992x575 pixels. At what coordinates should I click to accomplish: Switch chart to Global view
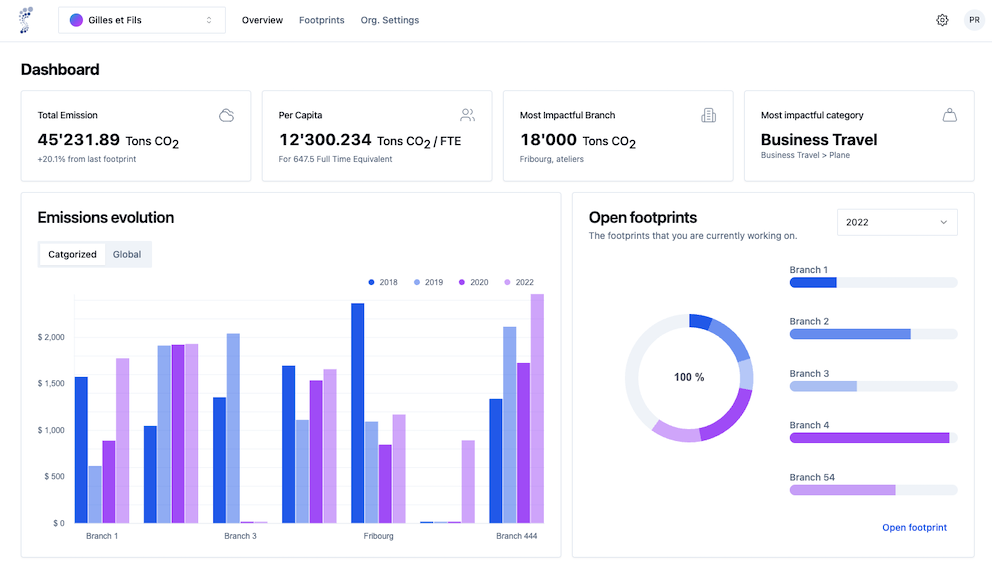coord(127,254)
